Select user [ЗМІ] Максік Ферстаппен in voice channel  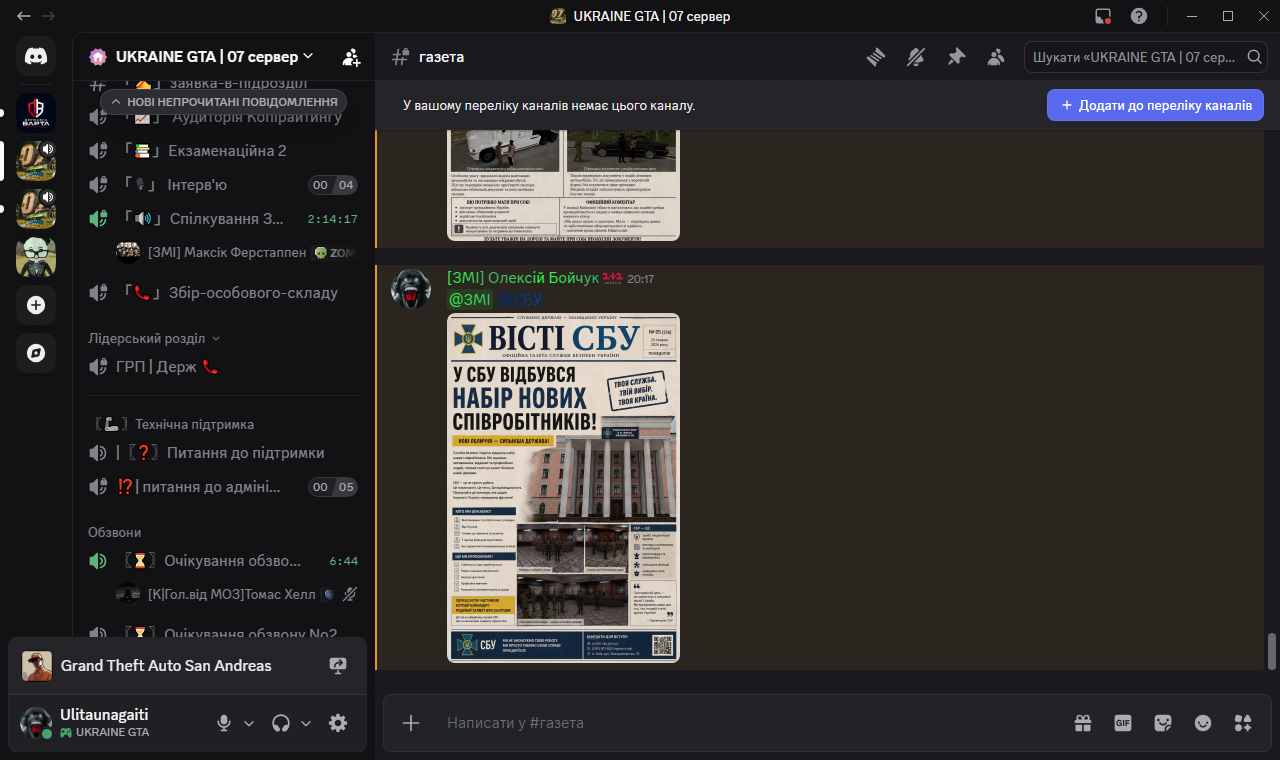(237, 253)
